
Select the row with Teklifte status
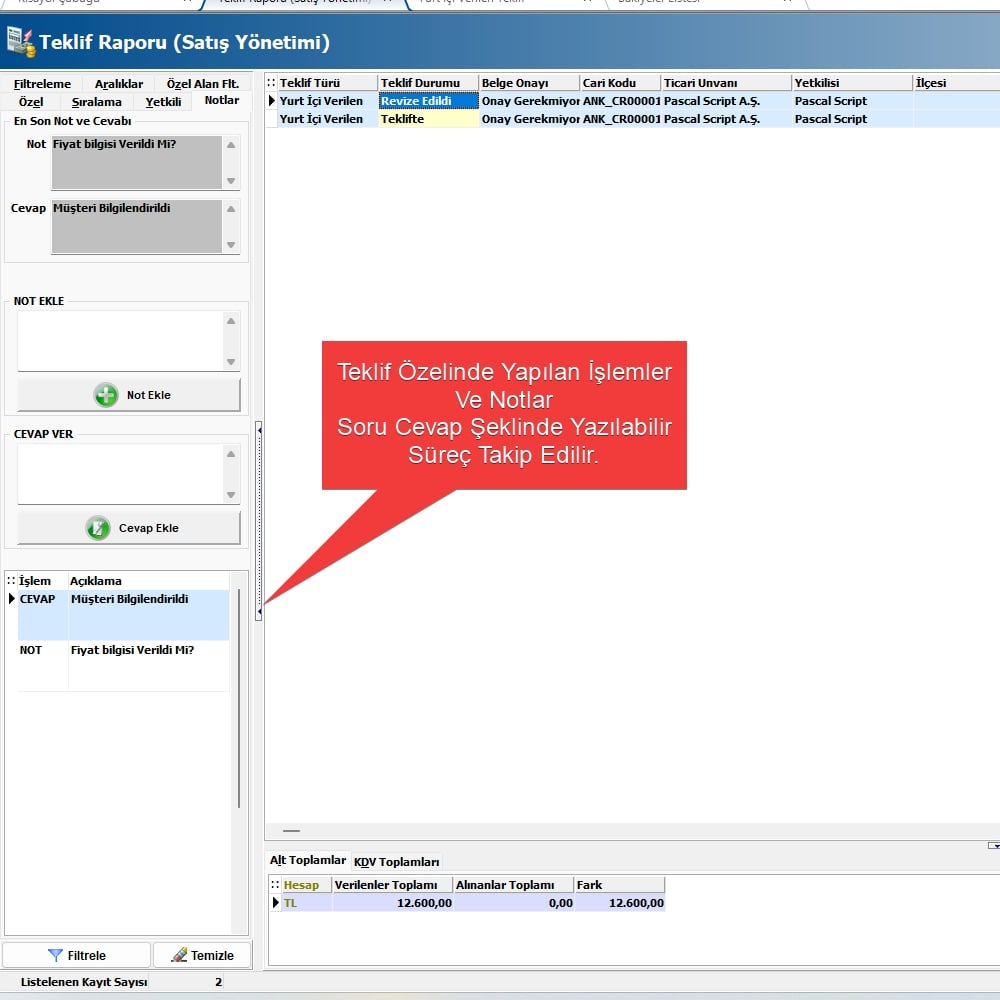(429, 119)
